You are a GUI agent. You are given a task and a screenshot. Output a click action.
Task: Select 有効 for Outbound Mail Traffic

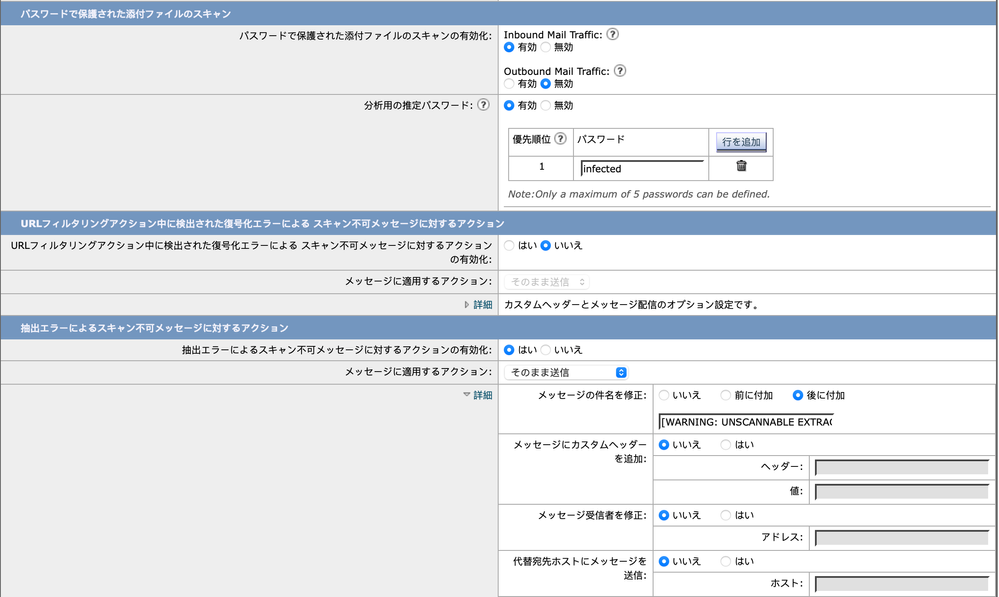[509, 83]
